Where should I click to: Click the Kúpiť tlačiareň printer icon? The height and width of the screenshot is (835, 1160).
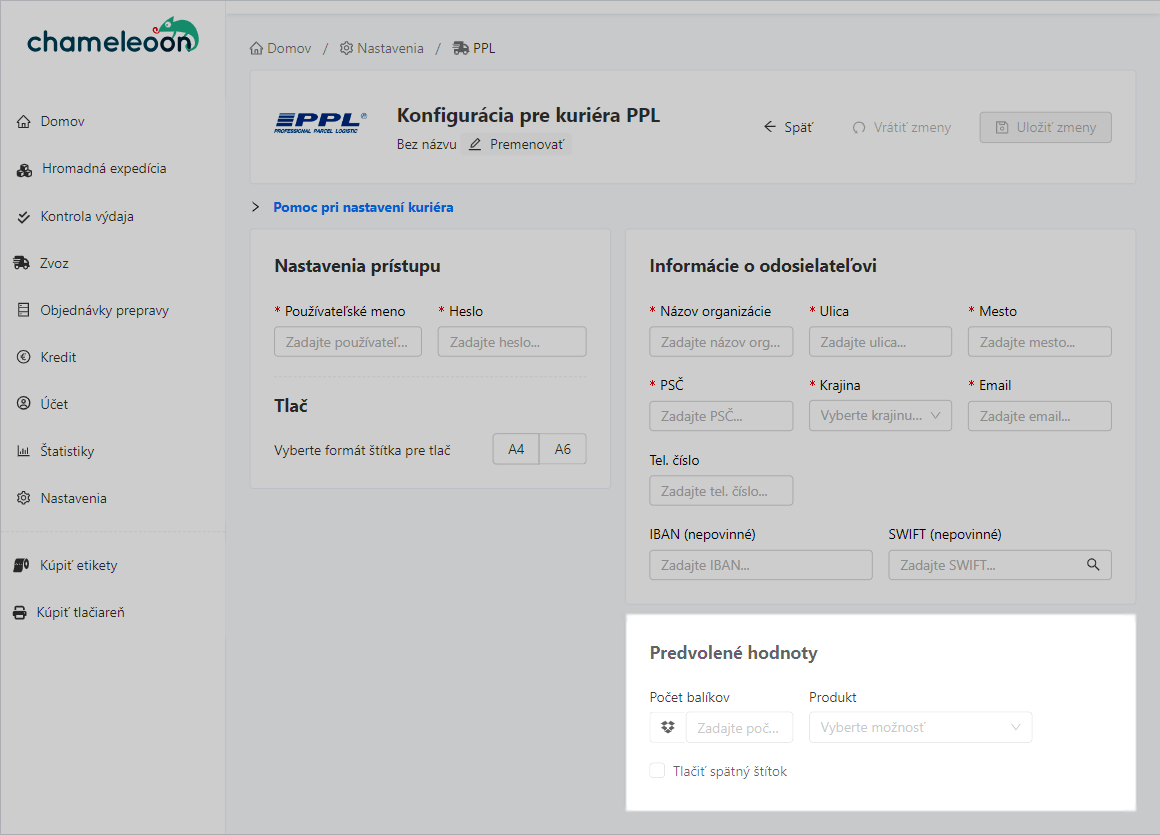coord(20,612)
